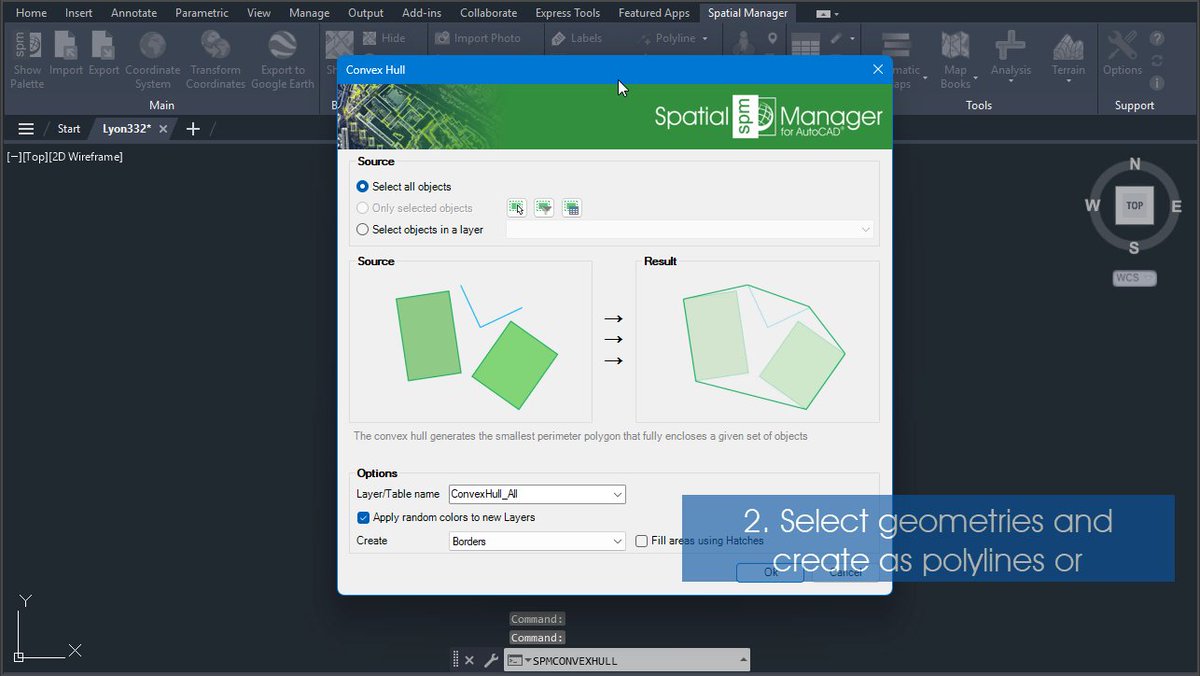
Task: Open Spatial Manager Options in Support panel
Action: pyautogui.click(x=1122, y=55)
